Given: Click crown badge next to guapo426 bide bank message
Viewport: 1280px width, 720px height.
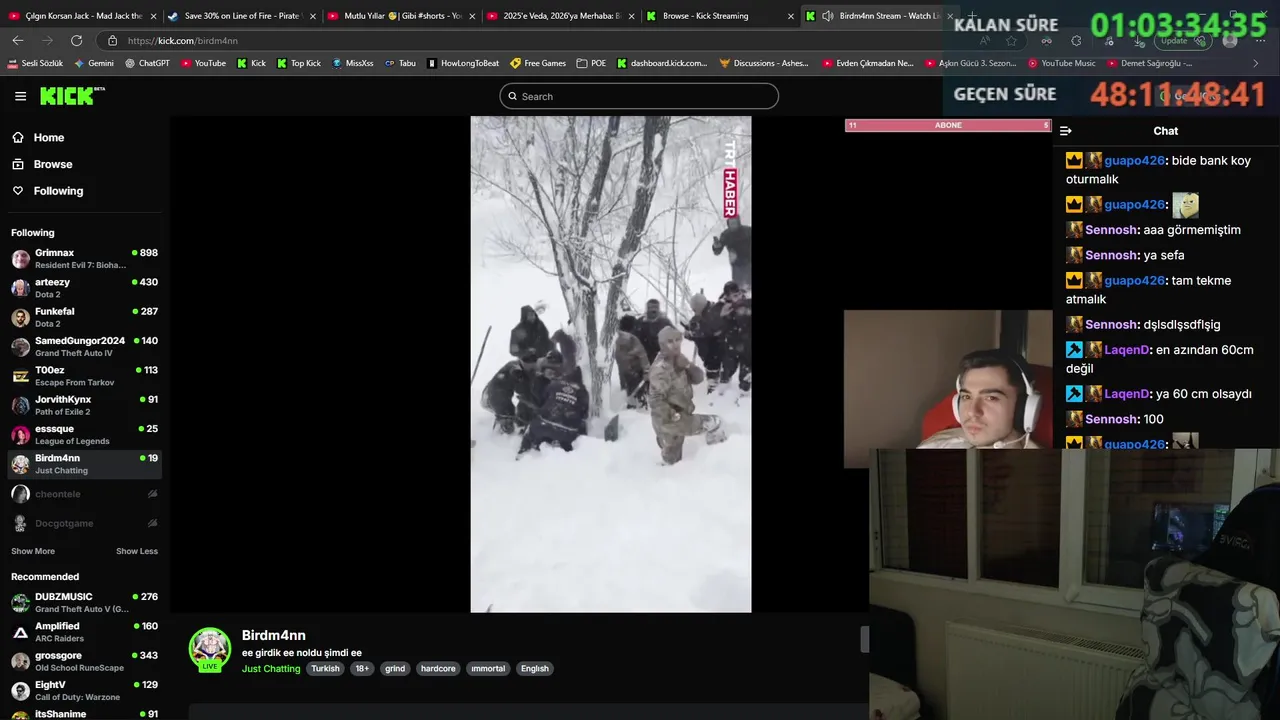Looking at the screenshot, I should click(x=1074, y=160).
